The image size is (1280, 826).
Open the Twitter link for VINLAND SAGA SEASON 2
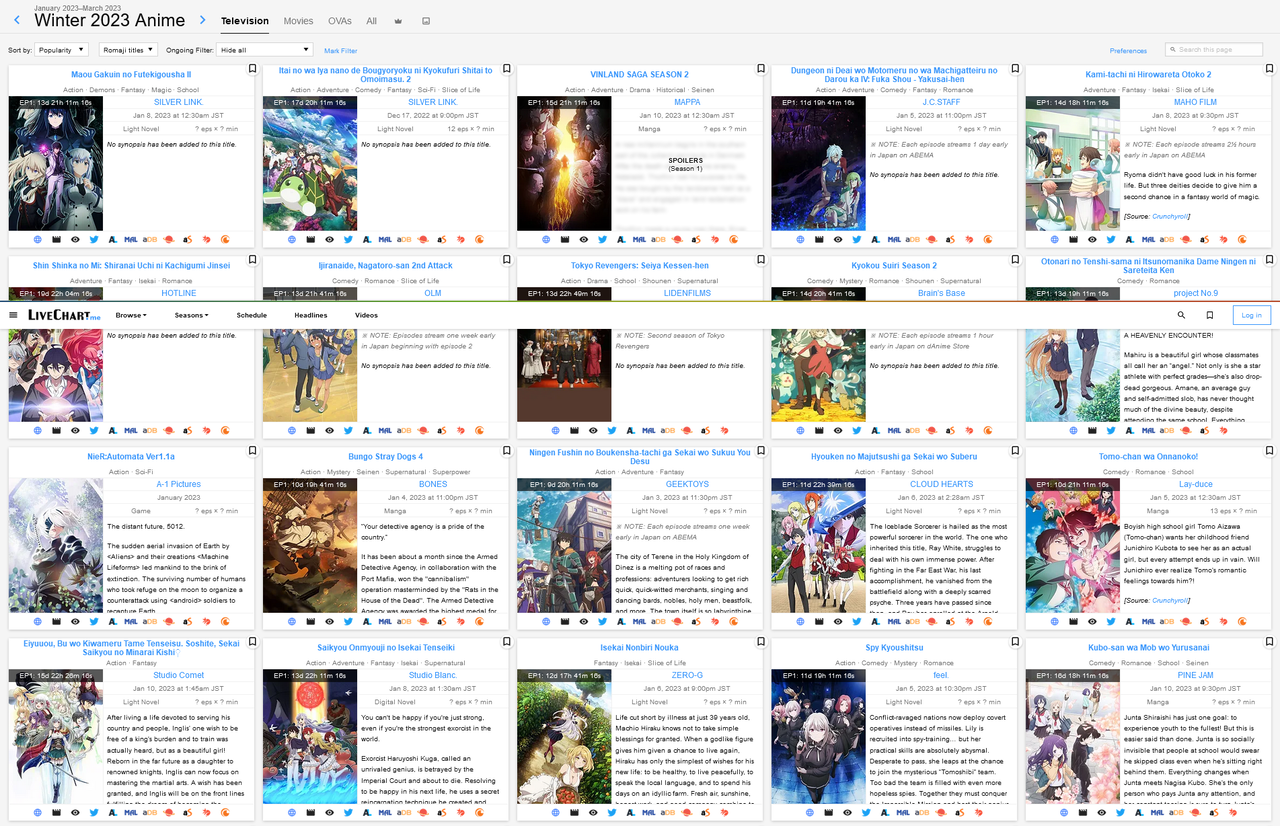[603, 239]
